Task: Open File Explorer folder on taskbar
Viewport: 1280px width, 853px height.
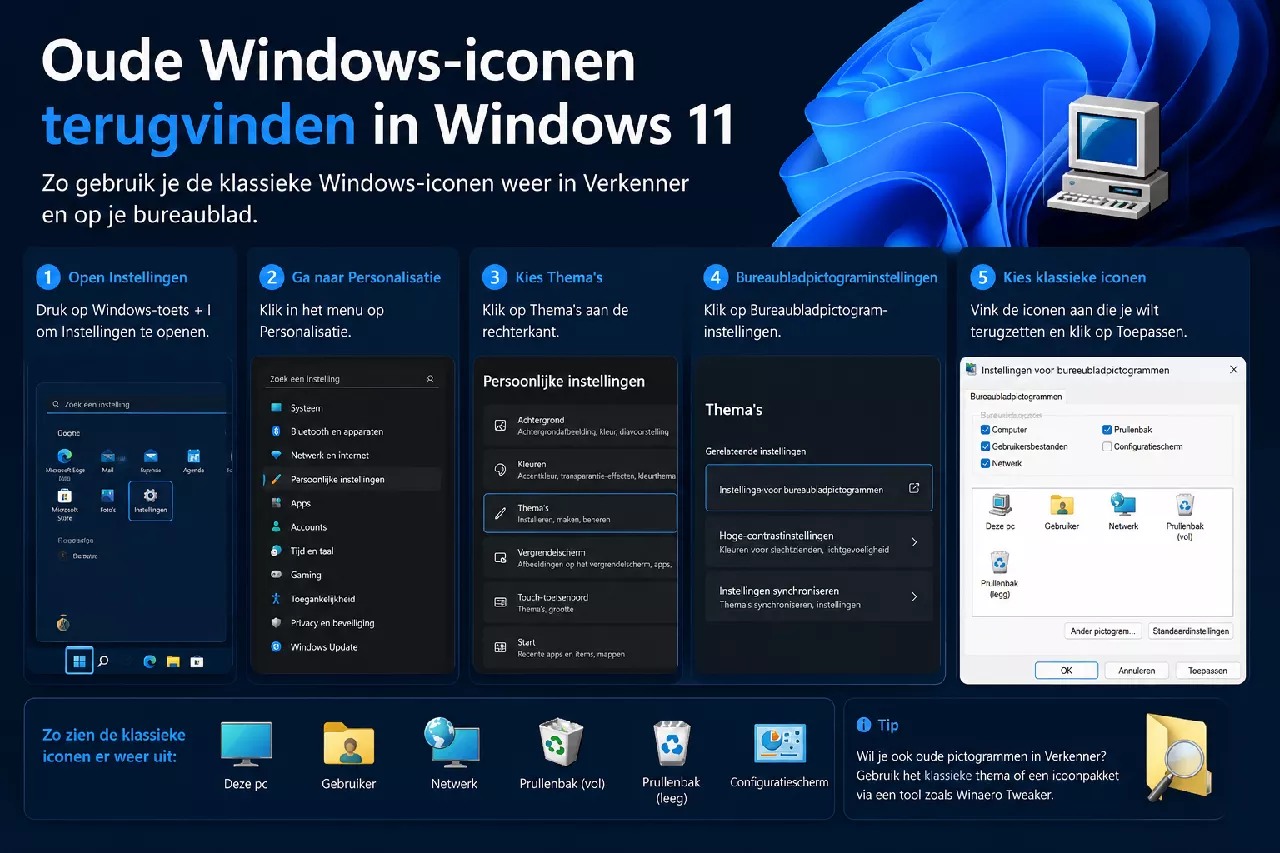Action: pos(173,661)
